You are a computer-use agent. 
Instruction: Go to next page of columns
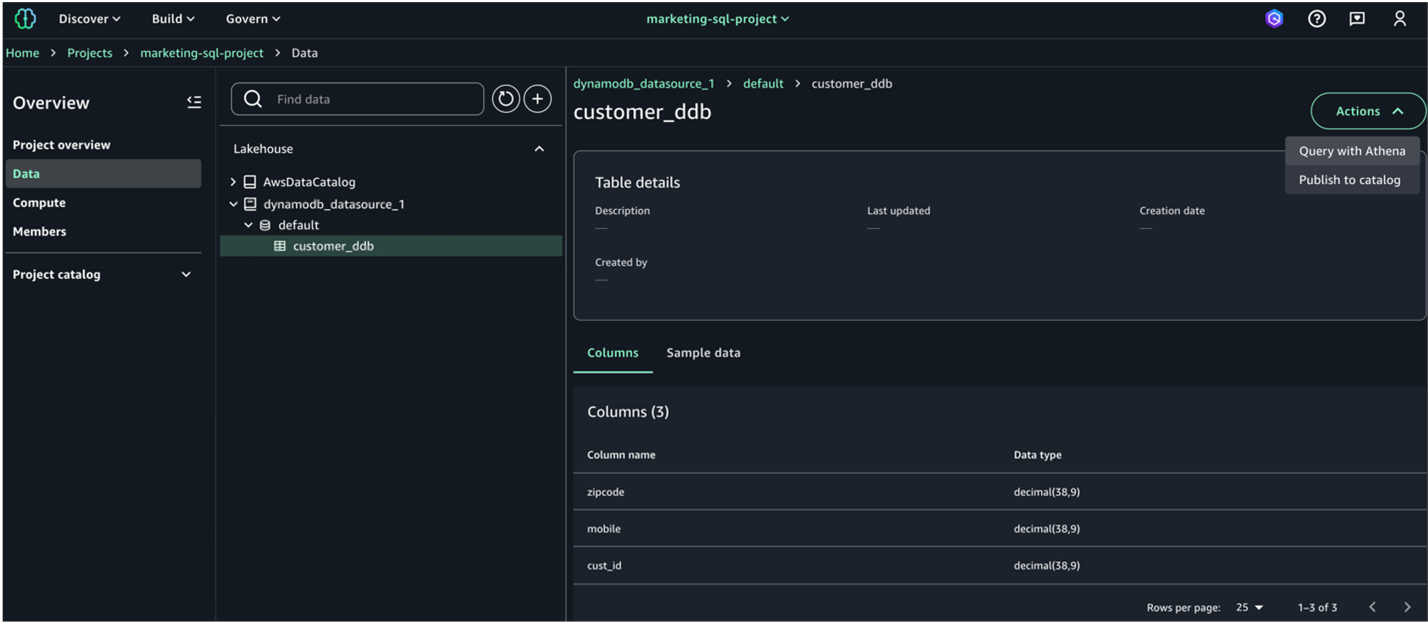tap(1407, 607)
